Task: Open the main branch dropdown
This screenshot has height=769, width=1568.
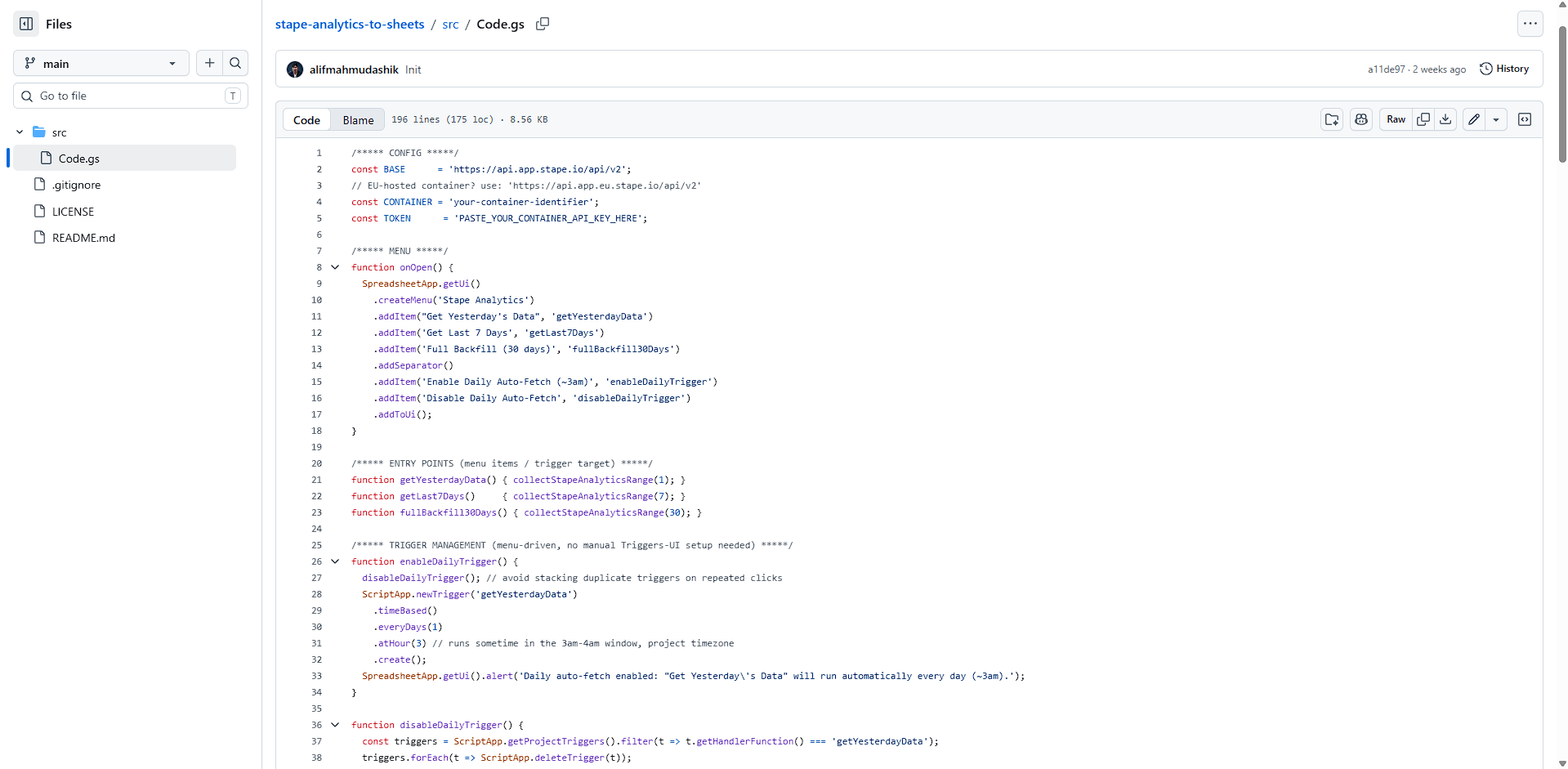Action: [x=101, y=63]
